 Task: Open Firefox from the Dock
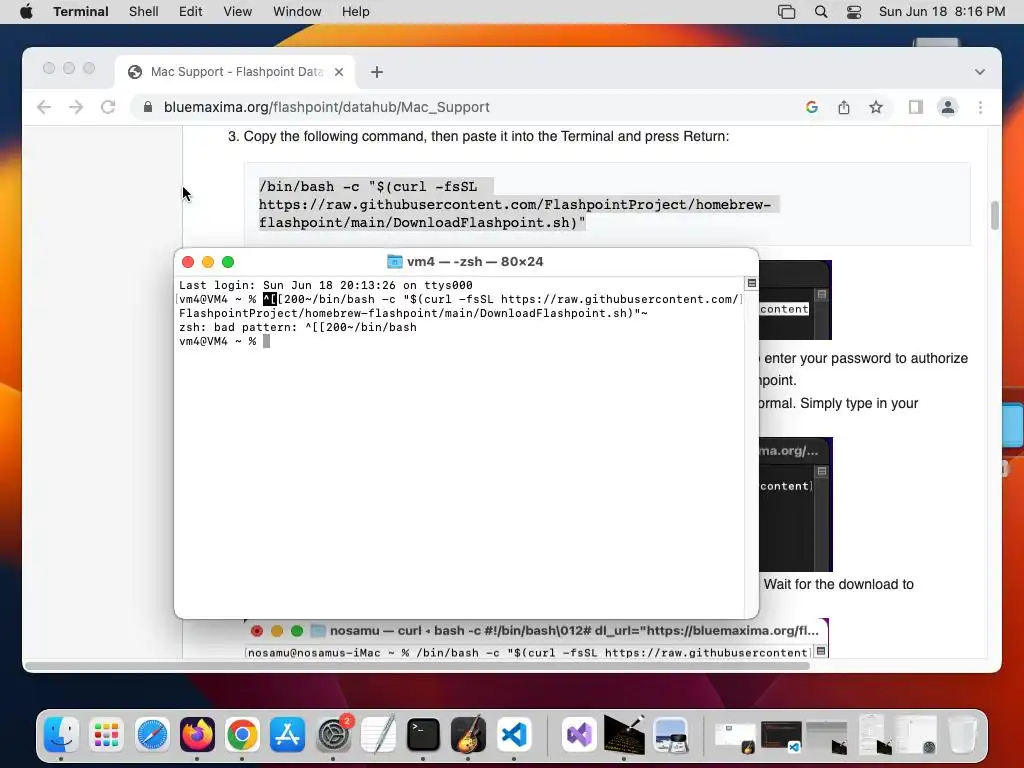197,735
